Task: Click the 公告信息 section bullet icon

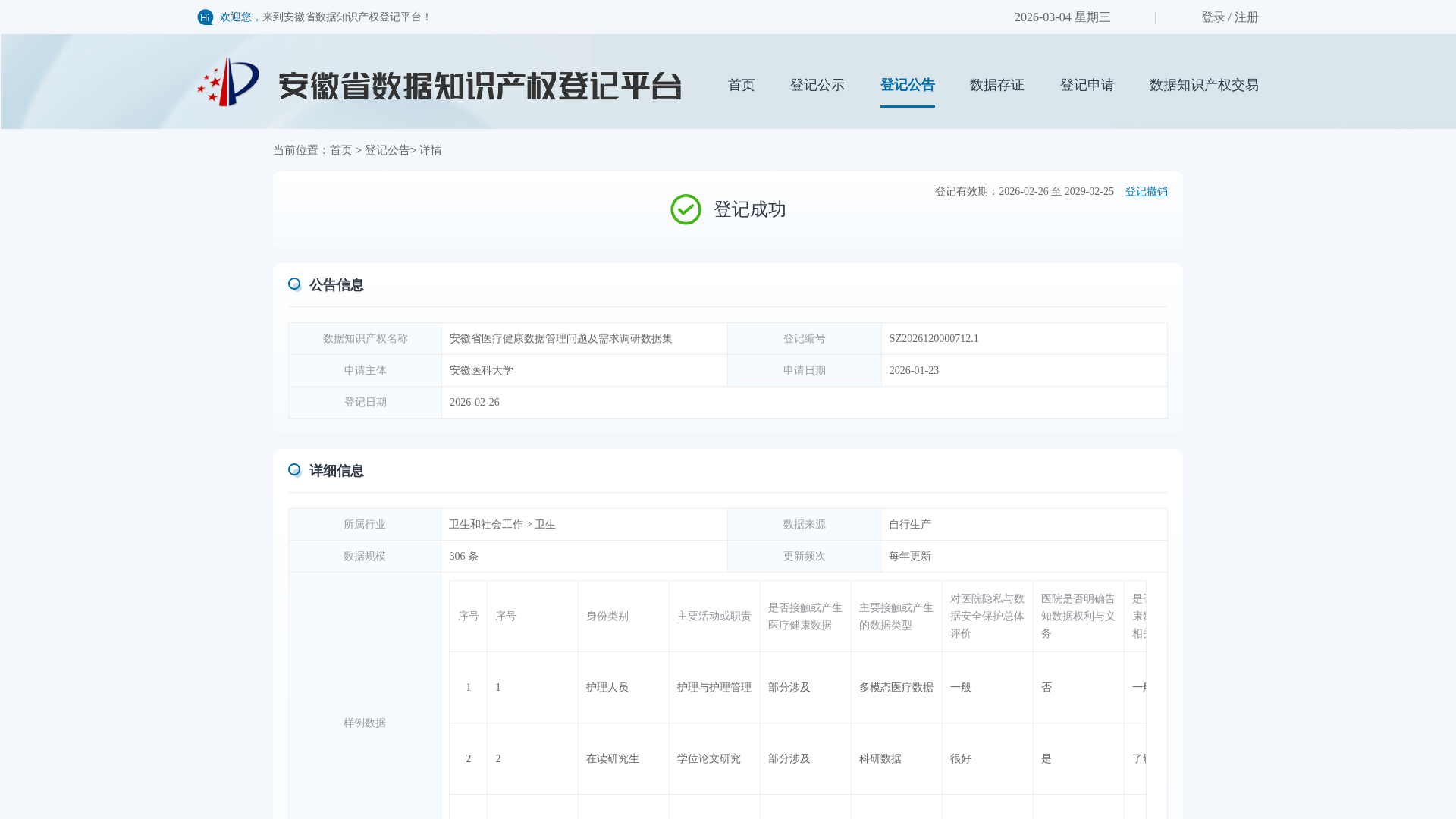Action: pyautogui.click(x=294, y=284)
